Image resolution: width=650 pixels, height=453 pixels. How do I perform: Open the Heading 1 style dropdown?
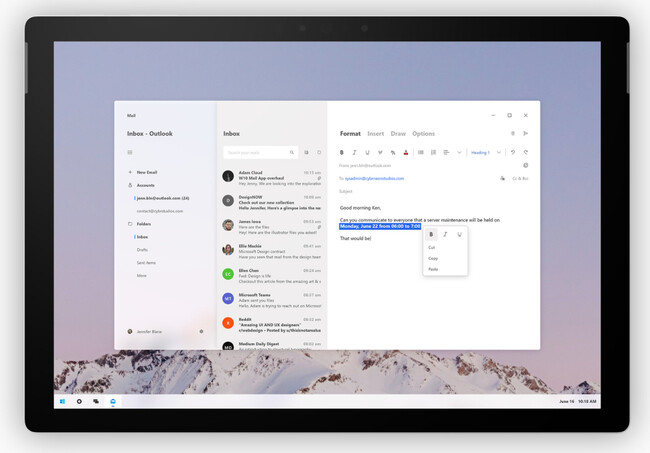click(x=480, y=153)
